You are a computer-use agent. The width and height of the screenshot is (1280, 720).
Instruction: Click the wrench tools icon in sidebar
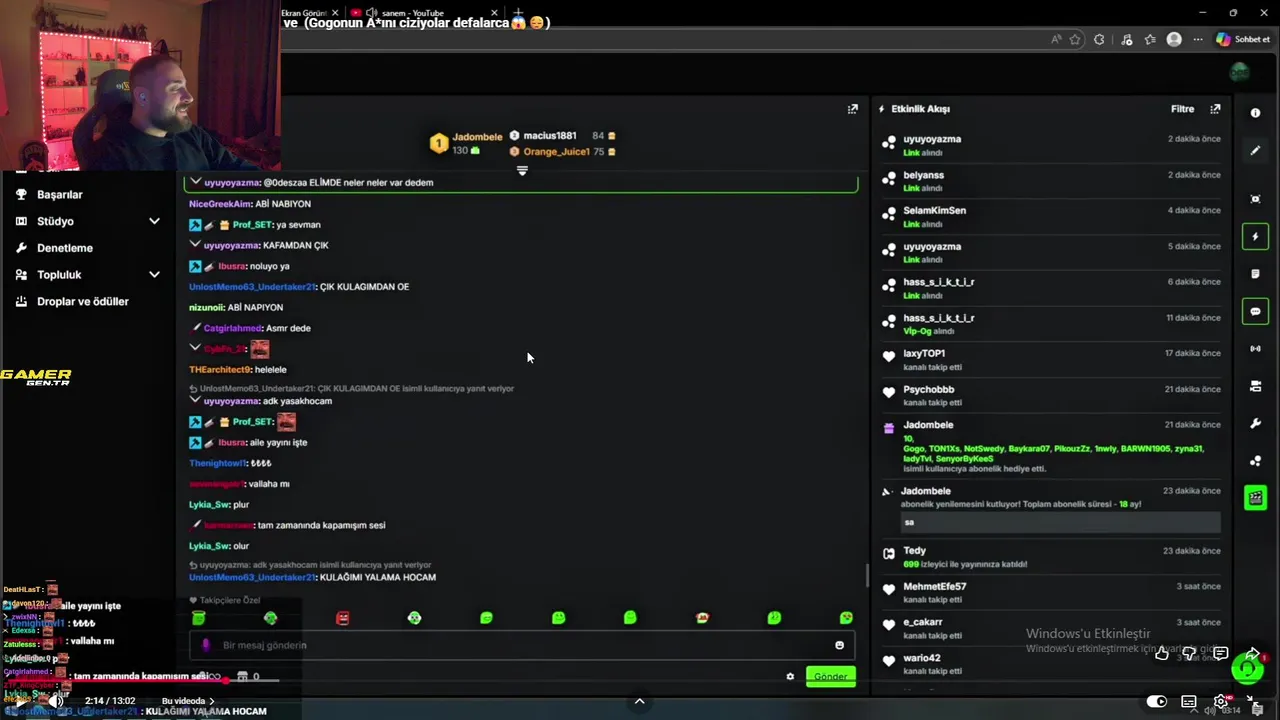[x=1255, y=423]
